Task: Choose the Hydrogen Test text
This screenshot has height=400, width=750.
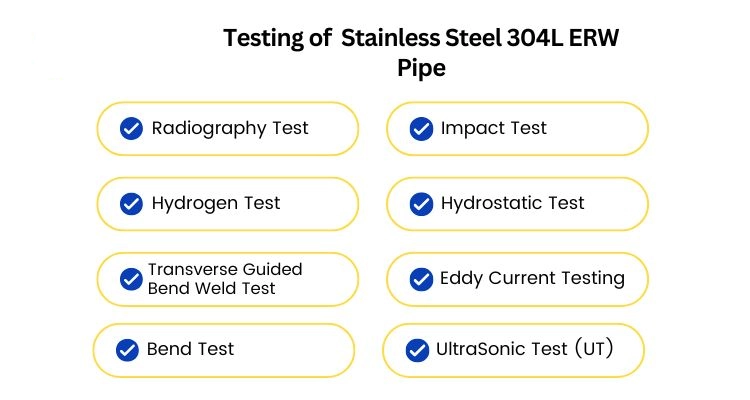Action: pyautogui.click(x=216, y=203)
